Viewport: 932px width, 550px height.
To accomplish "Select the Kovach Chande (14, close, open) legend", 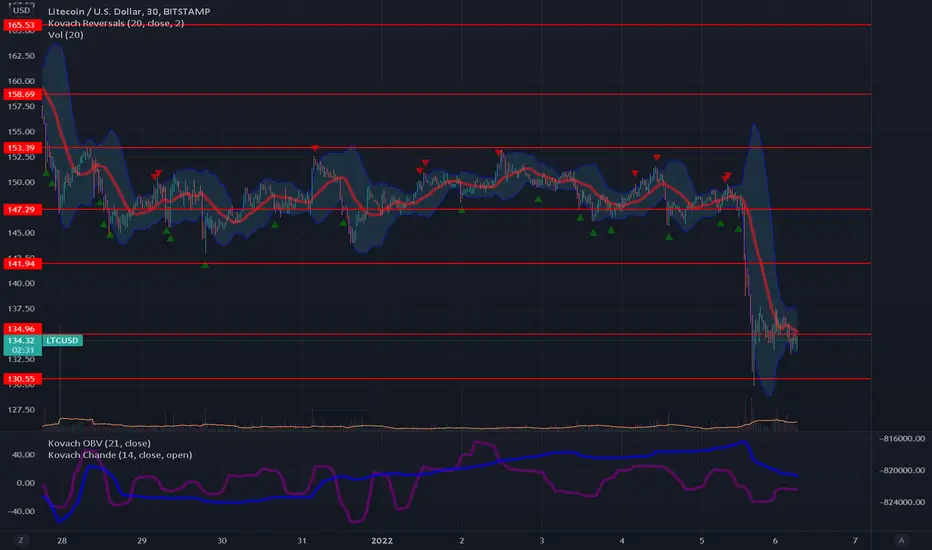I will (120, 455).
